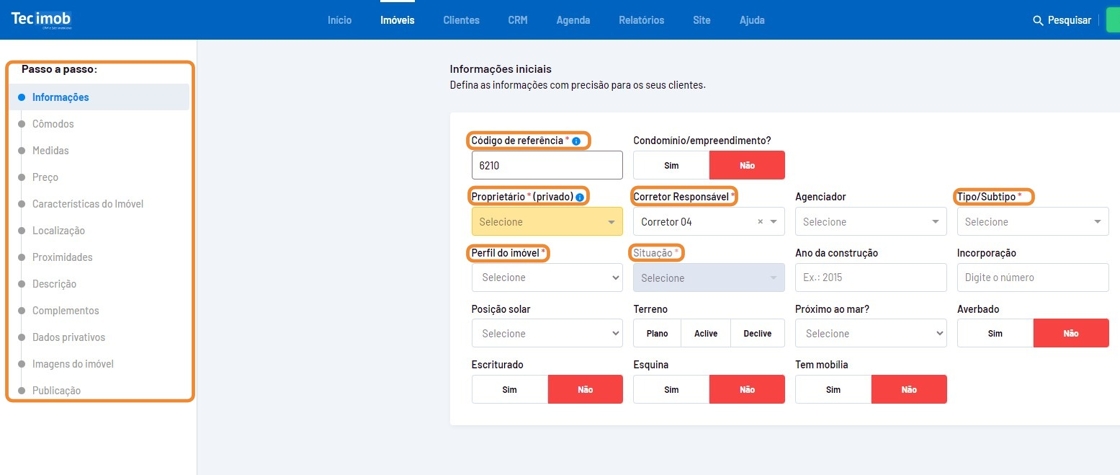Click the magnifier icon beside Pesquisar
The image size is (1120, 475).
point(1038,20)
